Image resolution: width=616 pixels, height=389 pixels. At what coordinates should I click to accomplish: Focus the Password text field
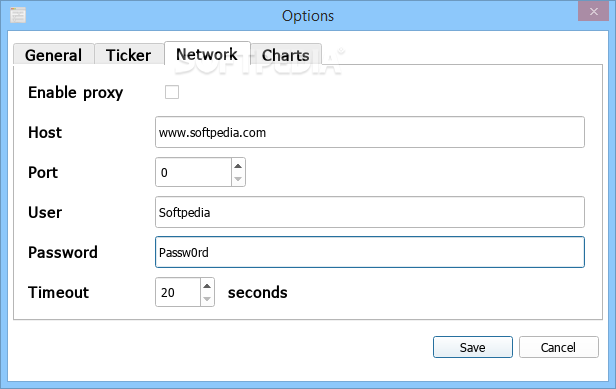click(x=370, y=252)
